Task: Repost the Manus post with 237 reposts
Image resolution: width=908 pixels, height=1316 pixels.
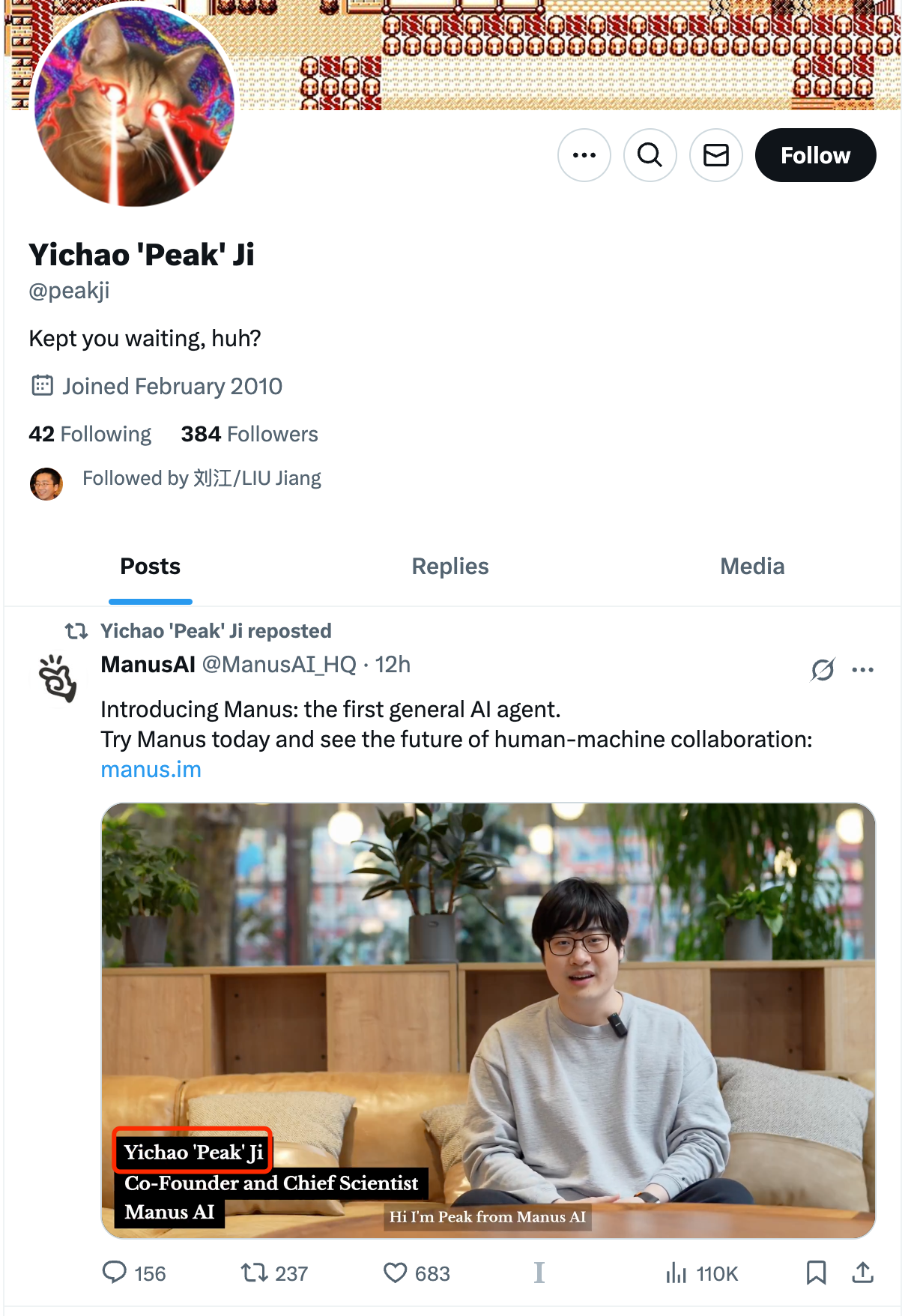Action: pos(255,1273)
